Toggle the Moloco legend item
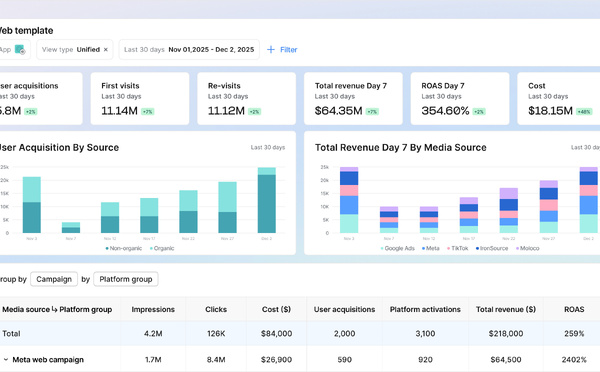This screenshot has height=372, width=600. coord(528,248)
